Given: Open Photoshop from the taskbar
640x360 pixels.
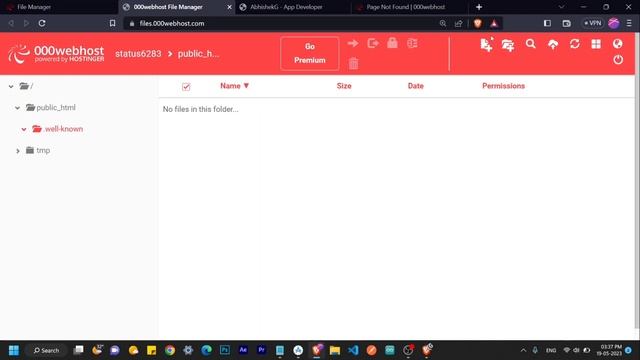Looking at the screenshot, I should pyautogui.click(x=224, y=350).
